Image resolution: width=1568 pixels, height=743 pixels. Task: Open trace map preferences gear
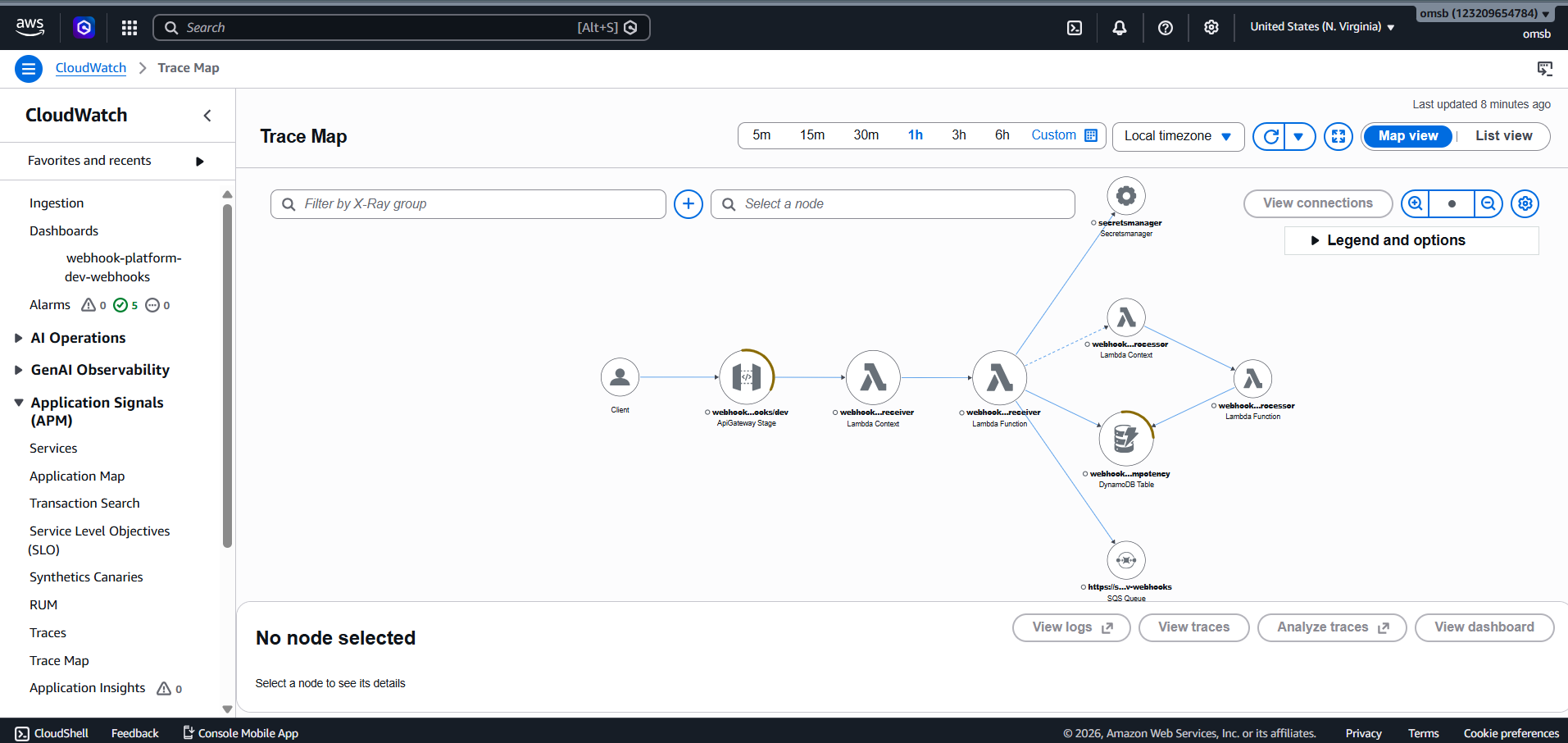click(x=1525, y=203)
